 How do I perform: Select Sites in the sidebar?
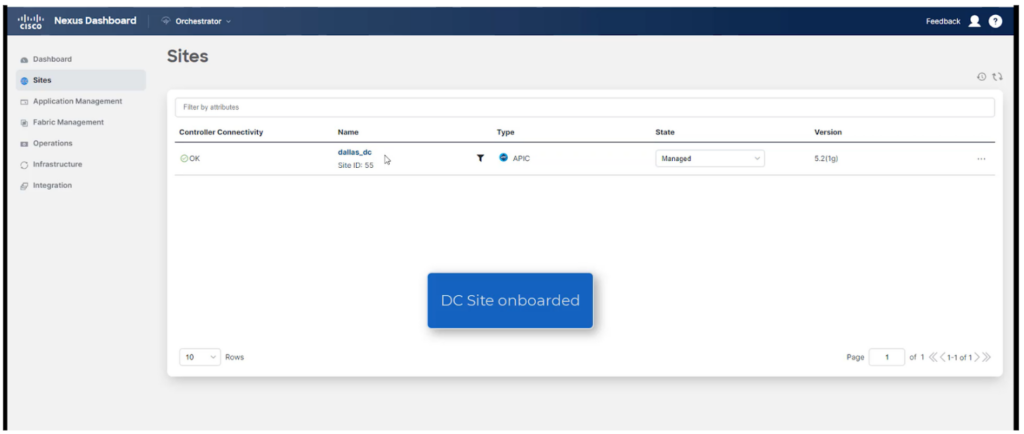[x=81, y=80]
